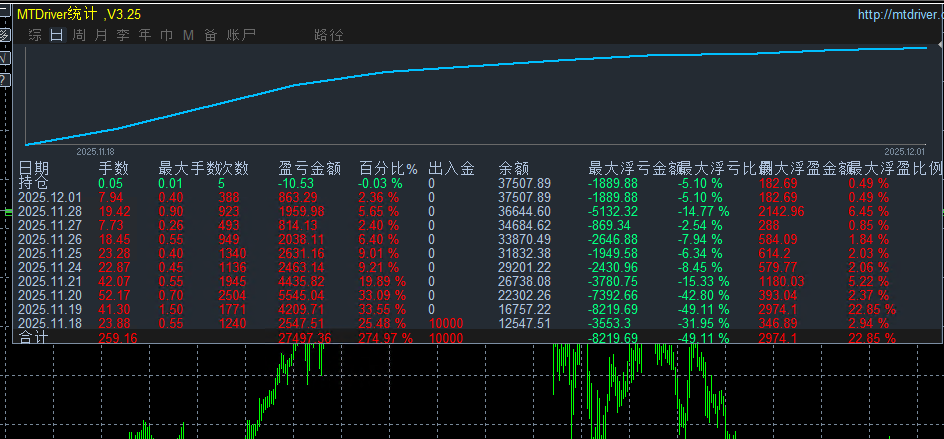Click the 863.29 profit value
Image resolution: width=944 pixels, height=439 pixels.
[300, 198]
